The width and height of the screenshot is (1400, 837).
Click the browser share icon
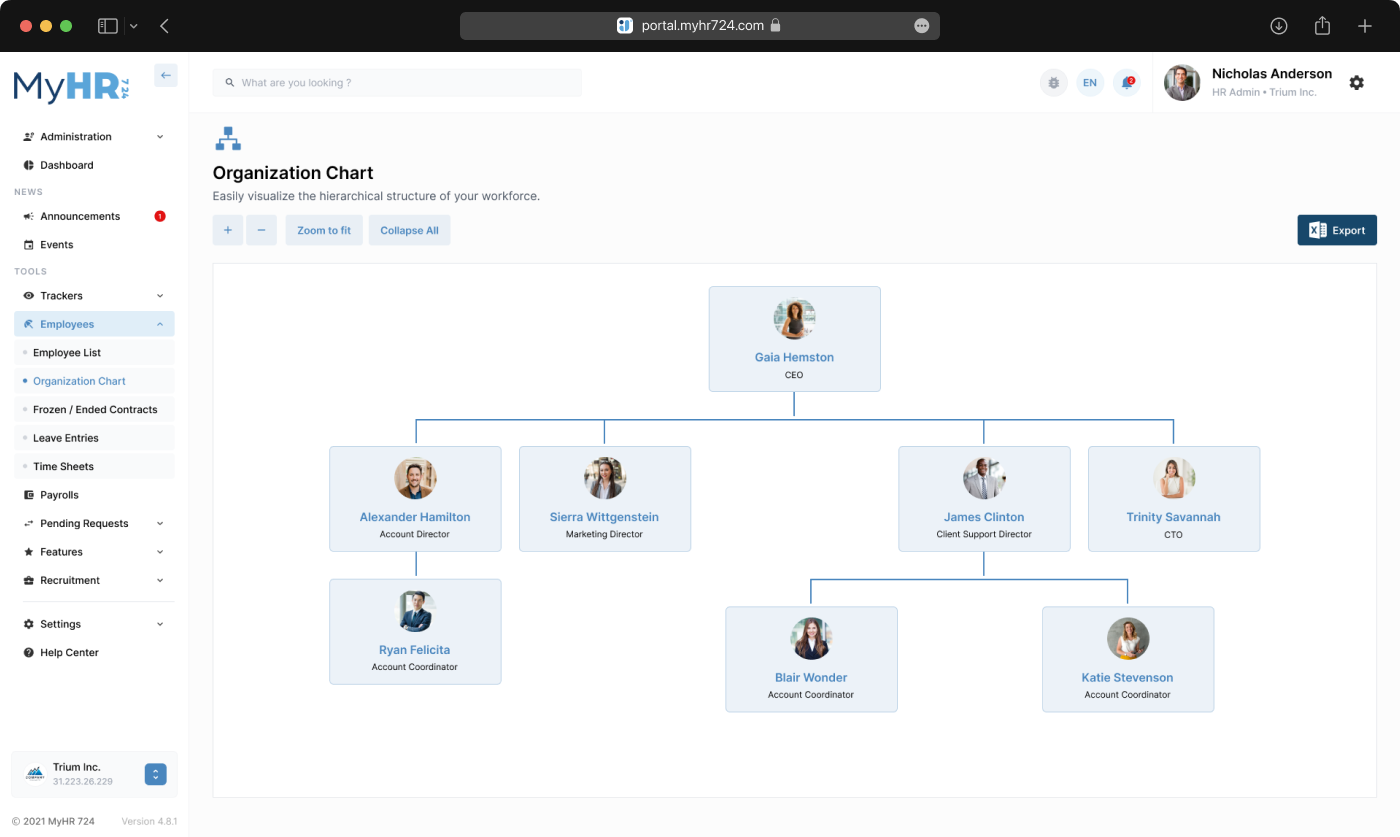tap(1322, 26)
